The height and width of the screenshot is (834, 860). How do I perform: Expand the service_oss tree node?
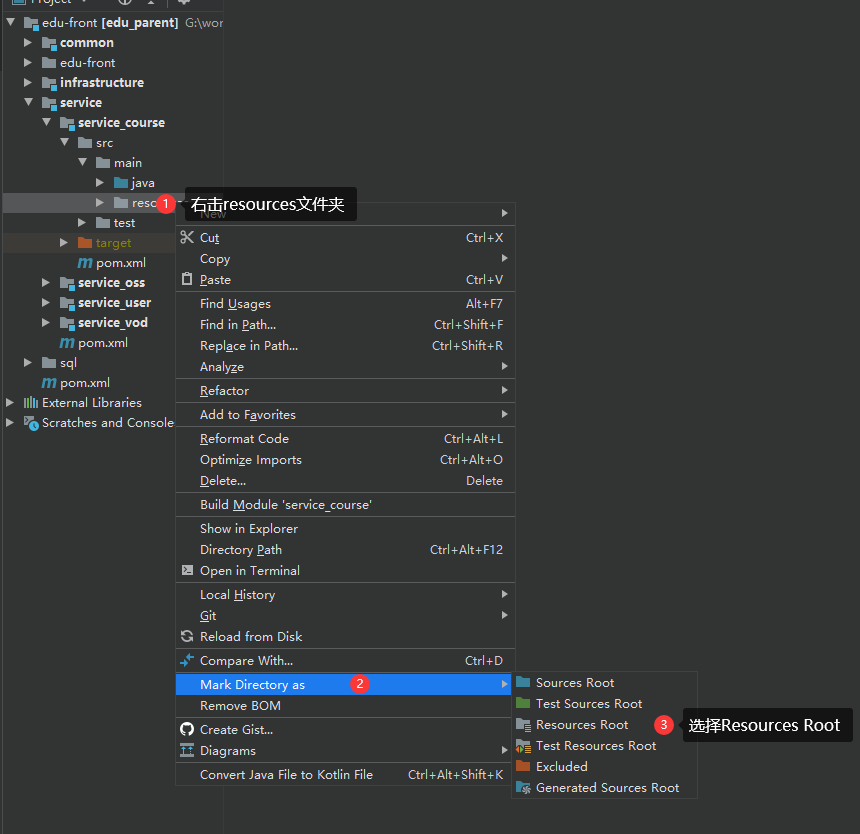(45, 282)
